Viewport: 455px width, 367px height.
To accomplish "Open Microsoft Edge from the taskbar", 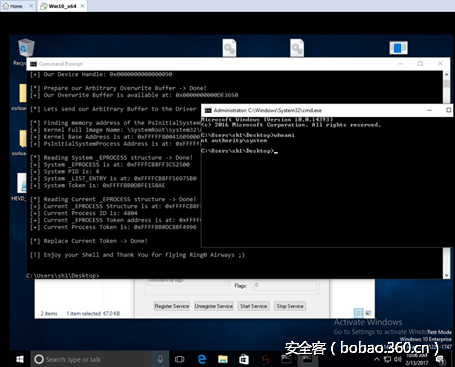I will tap(202, 359).
